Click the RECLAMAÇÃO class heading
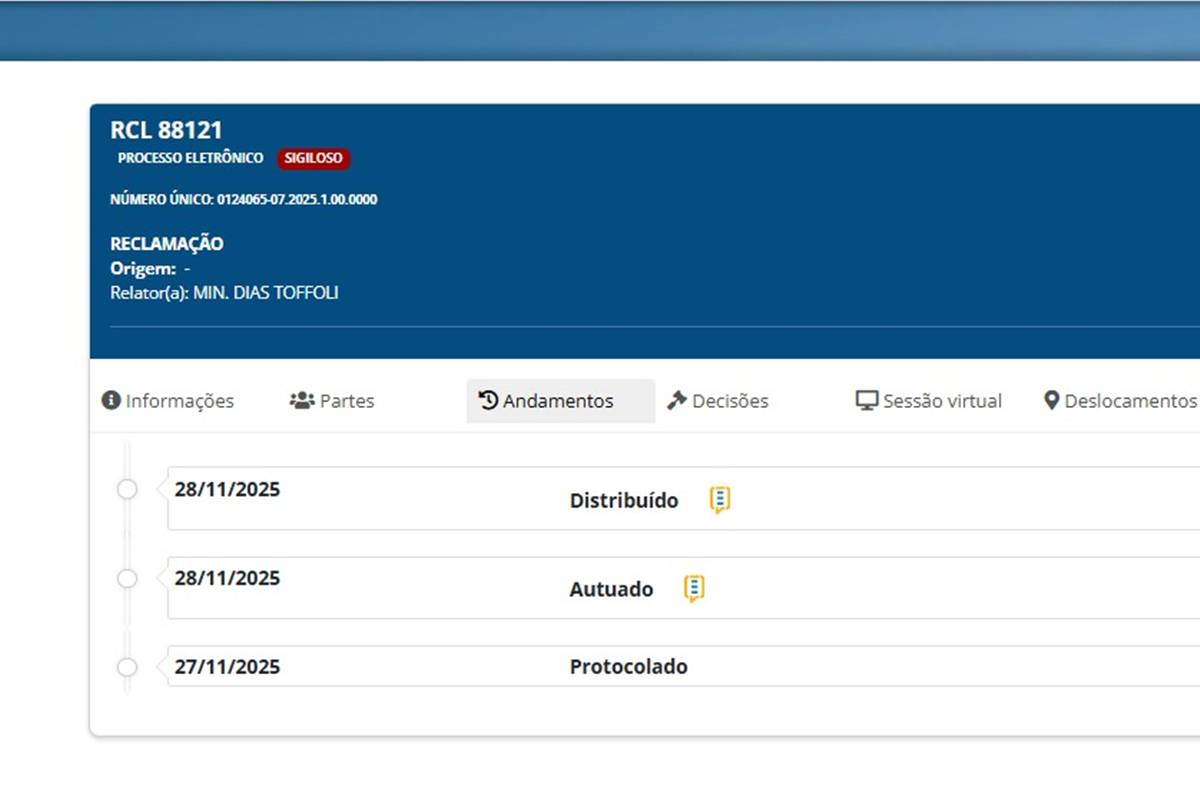The image size is (1200, 800). tap(167, 244)
